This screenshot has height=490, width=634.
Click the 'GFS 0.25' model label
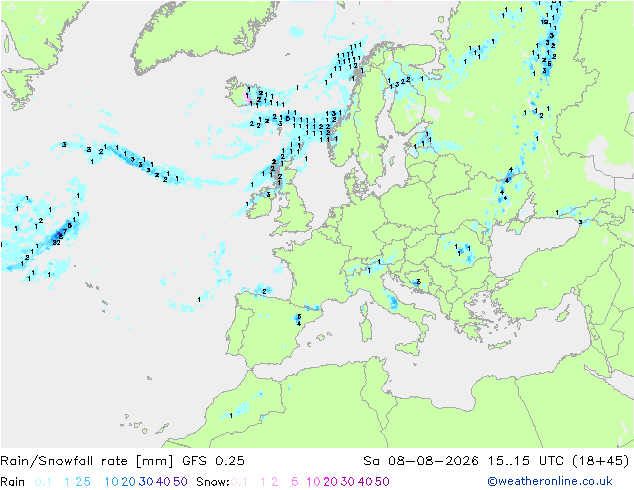213,461
